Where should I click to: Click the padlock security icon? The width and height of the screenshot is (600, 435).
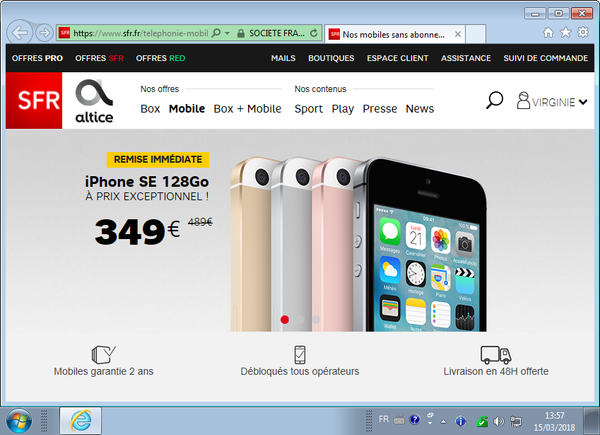[241, 34]
